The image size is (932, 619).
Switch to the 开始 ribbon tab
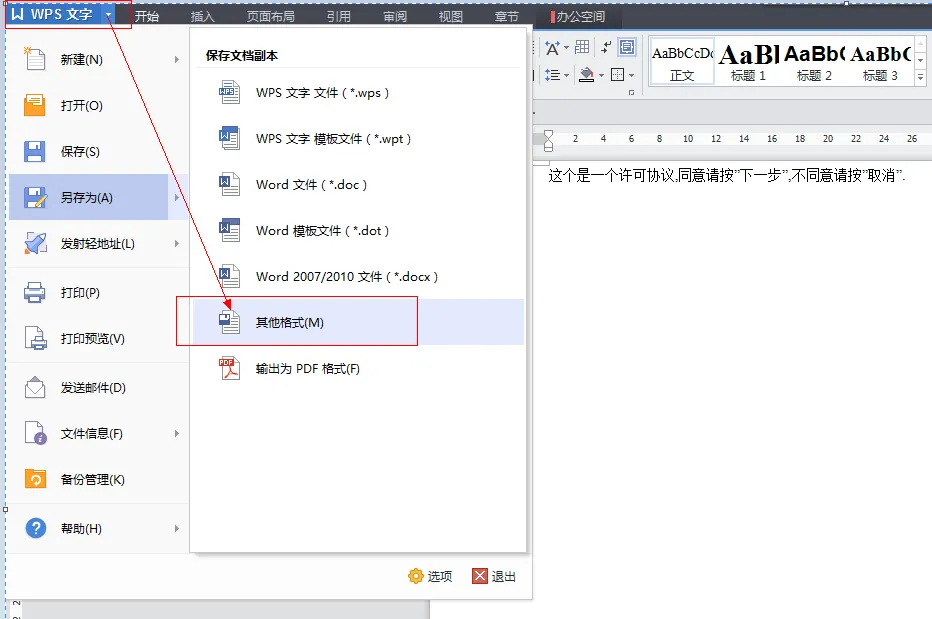click(x=146, y=17)
